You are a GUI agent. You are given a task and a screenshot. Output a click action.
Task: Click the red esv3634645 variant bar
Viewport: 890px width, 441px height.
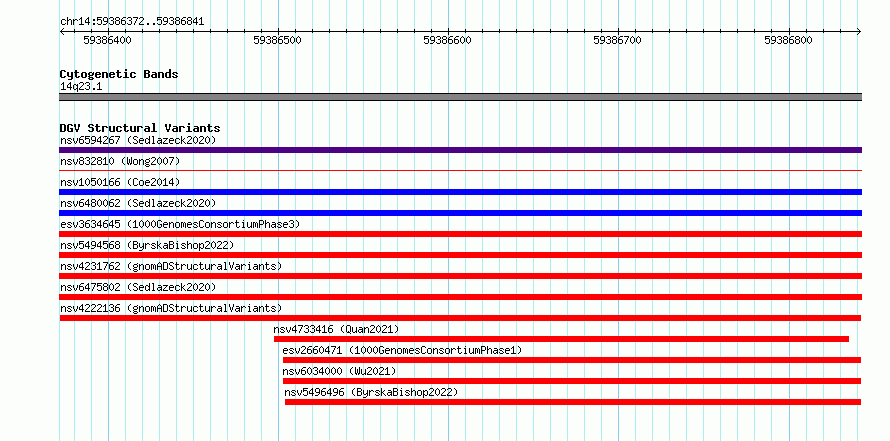point(460,234)
